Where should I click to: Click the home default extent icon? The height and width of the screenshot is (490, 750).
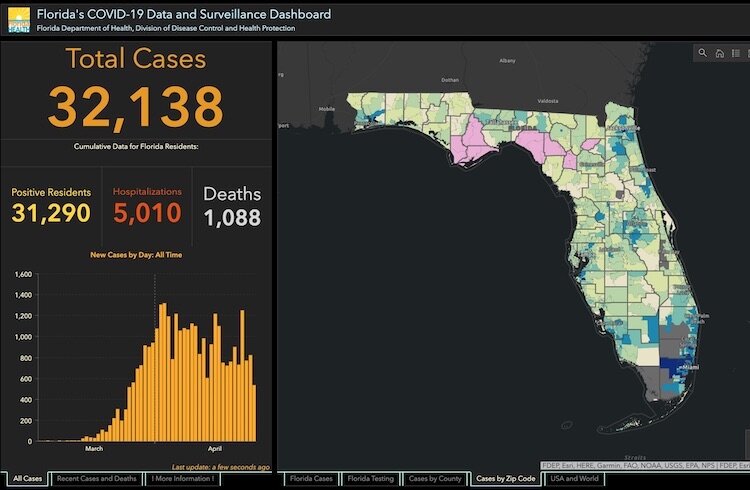pos(719,54)
